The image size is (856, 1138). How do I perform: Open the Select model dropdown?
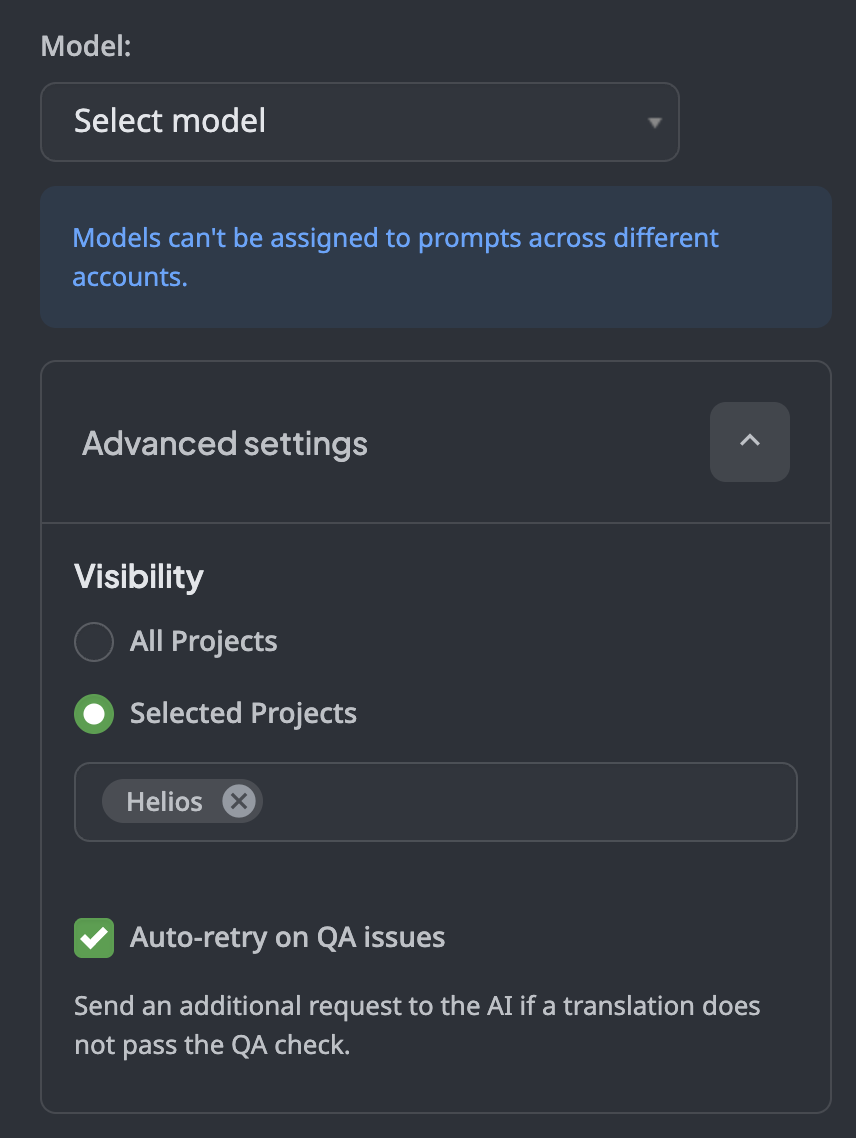click(x=359, y=122)
